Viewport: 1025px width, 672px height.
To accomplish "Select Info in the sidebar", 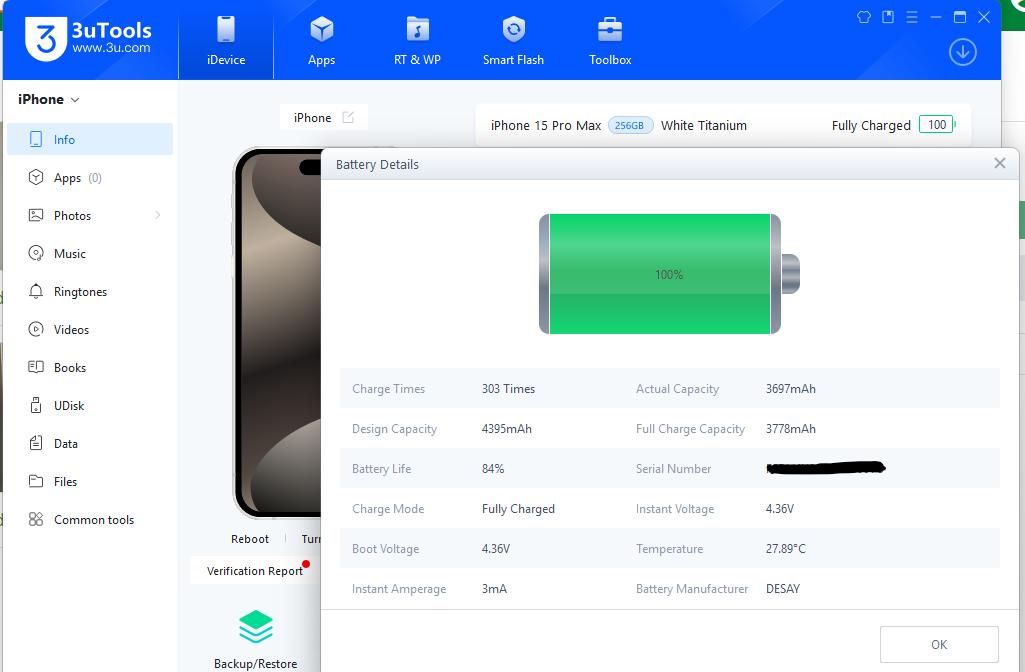I will [90, 139].
